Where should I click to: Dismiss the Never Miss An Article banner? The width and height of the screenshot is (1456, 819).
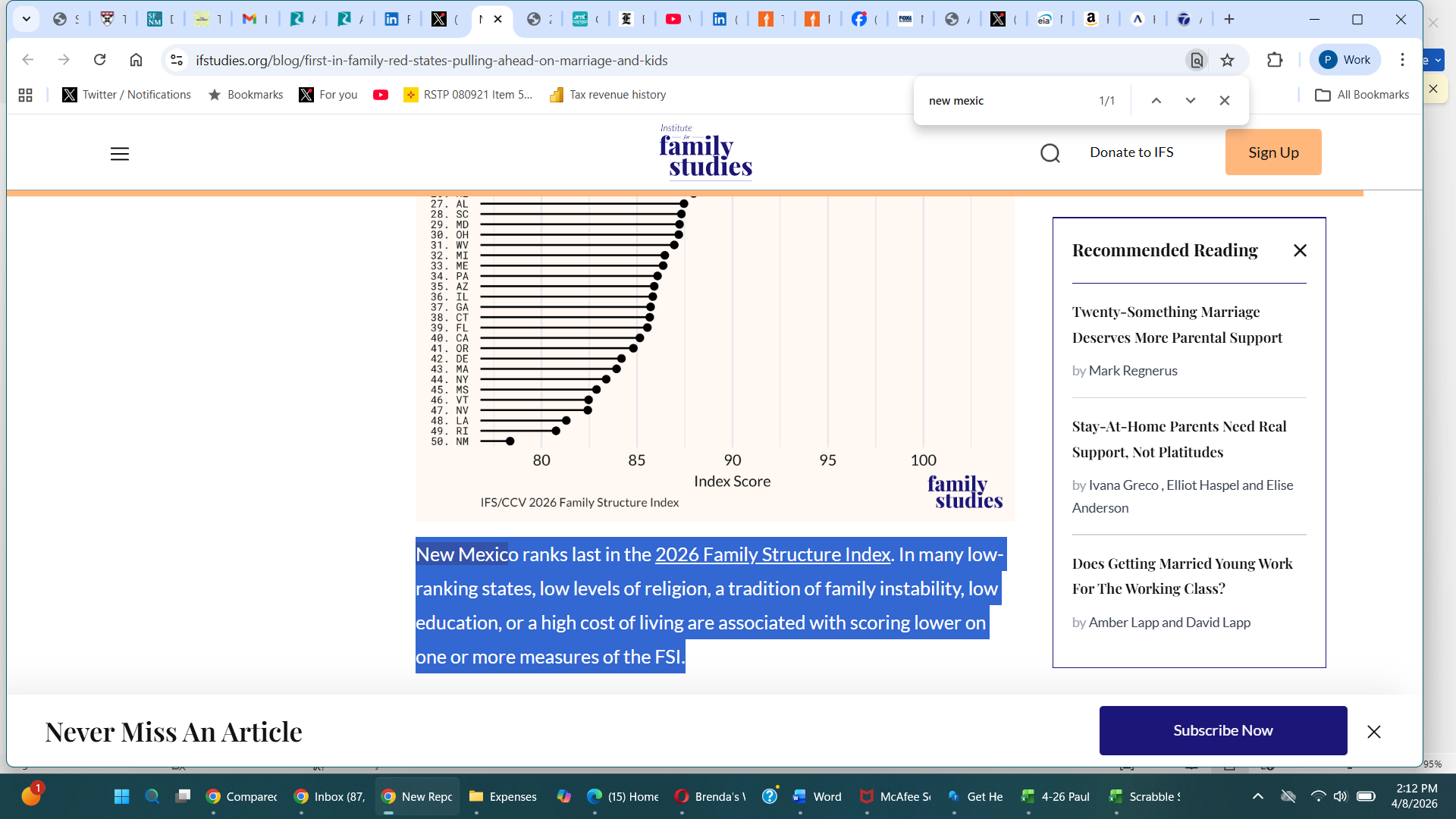(x=1373, y=732)
